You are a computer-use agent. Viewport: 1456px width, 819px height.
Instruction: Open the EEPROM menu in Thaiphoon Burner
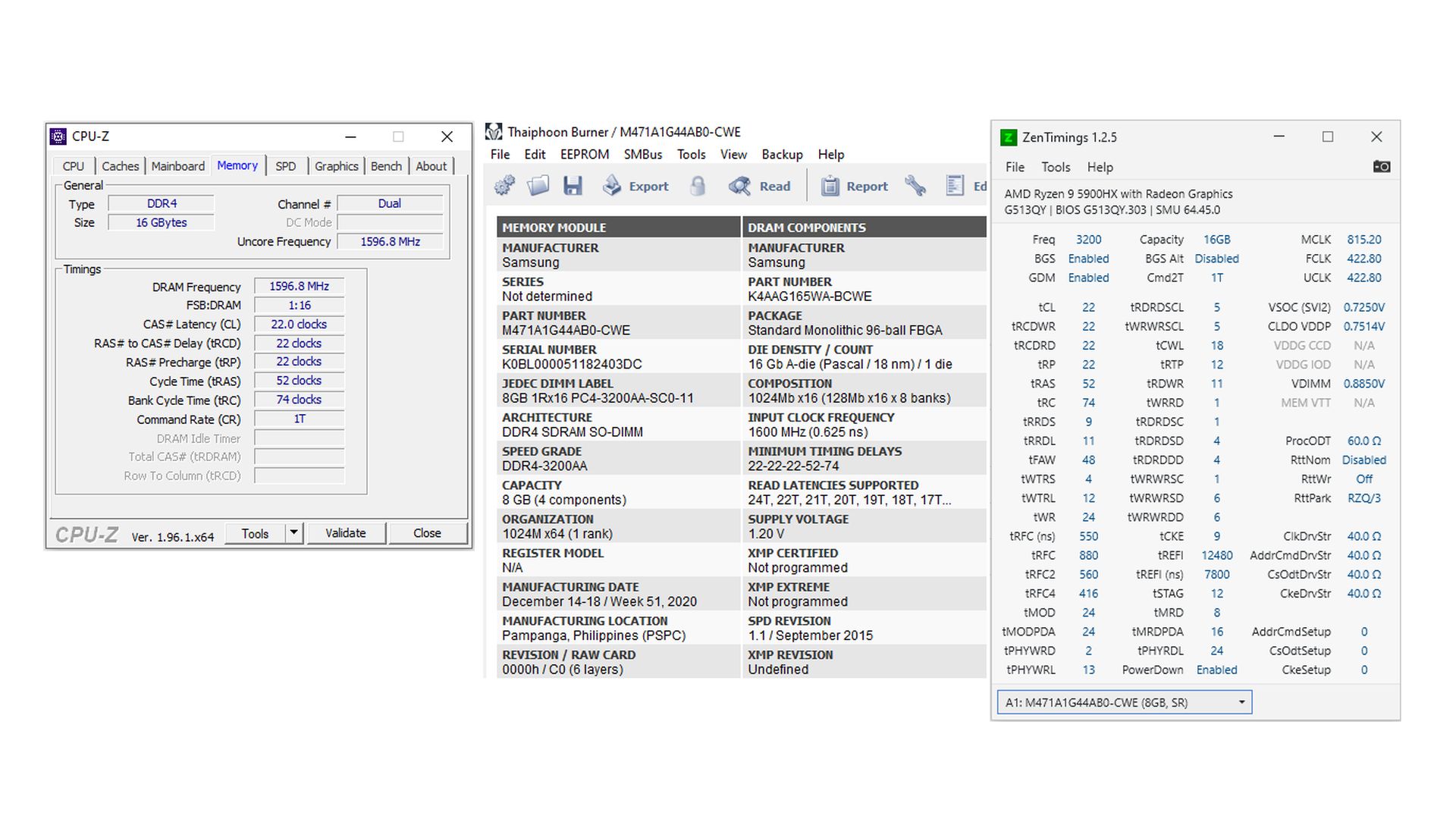(x=584, y=154)
